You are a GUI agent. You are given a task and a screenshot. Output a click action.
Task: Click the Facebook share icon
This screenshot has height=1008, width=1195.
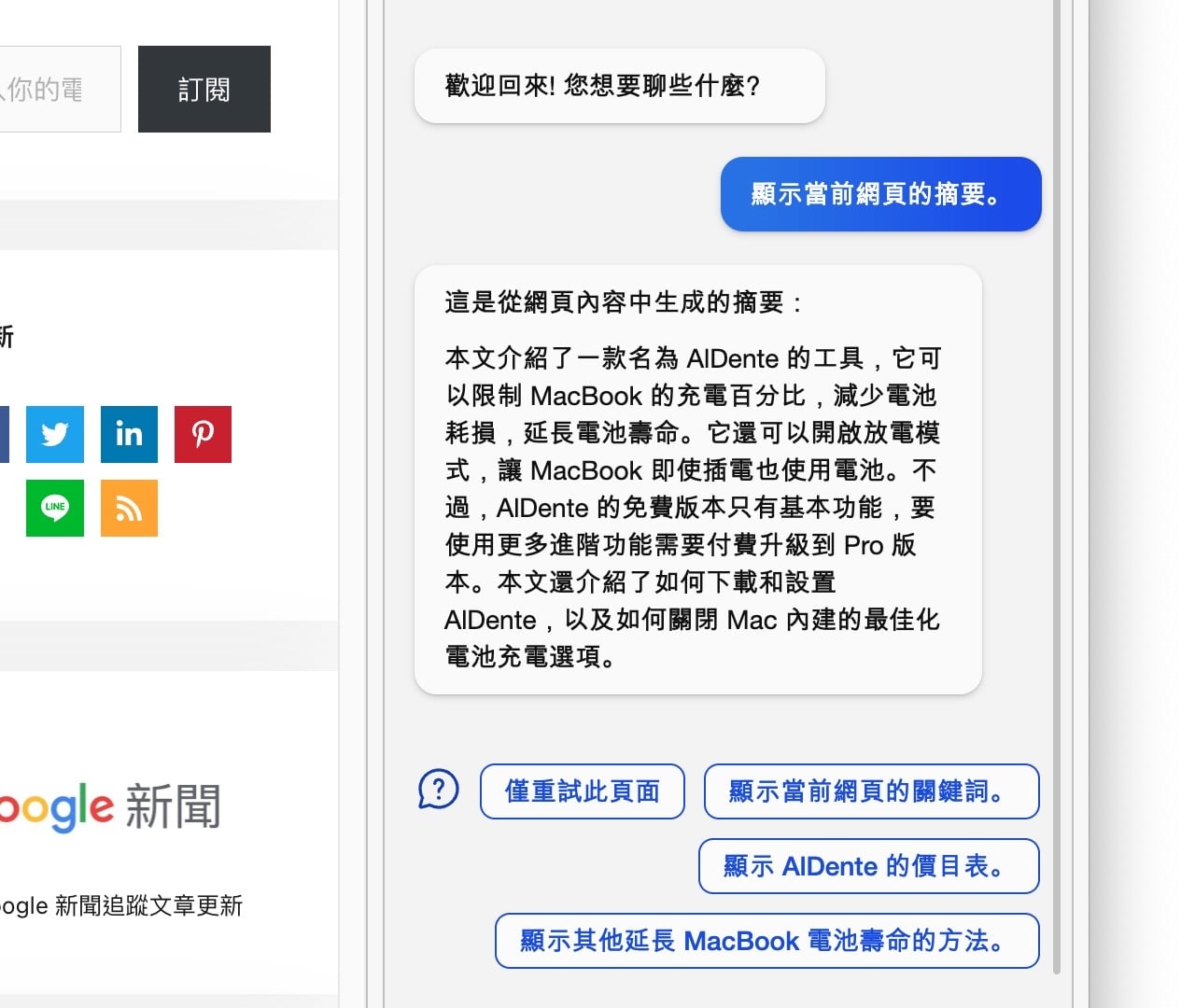tap(4, 434)
